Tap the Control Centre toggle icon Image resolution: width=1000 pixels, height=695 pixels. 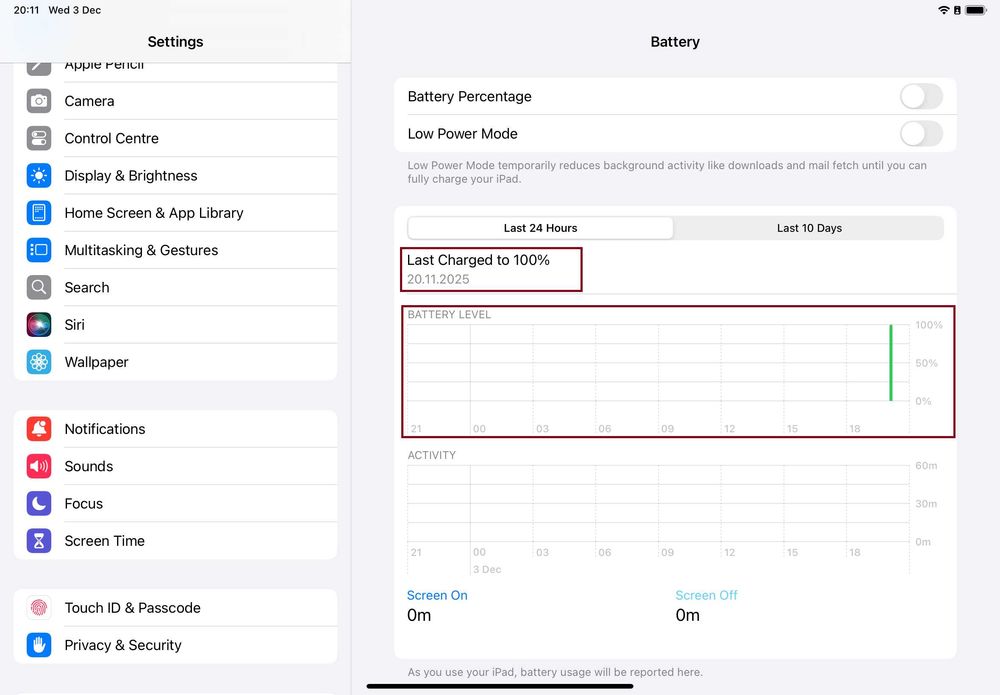point(39,138)
